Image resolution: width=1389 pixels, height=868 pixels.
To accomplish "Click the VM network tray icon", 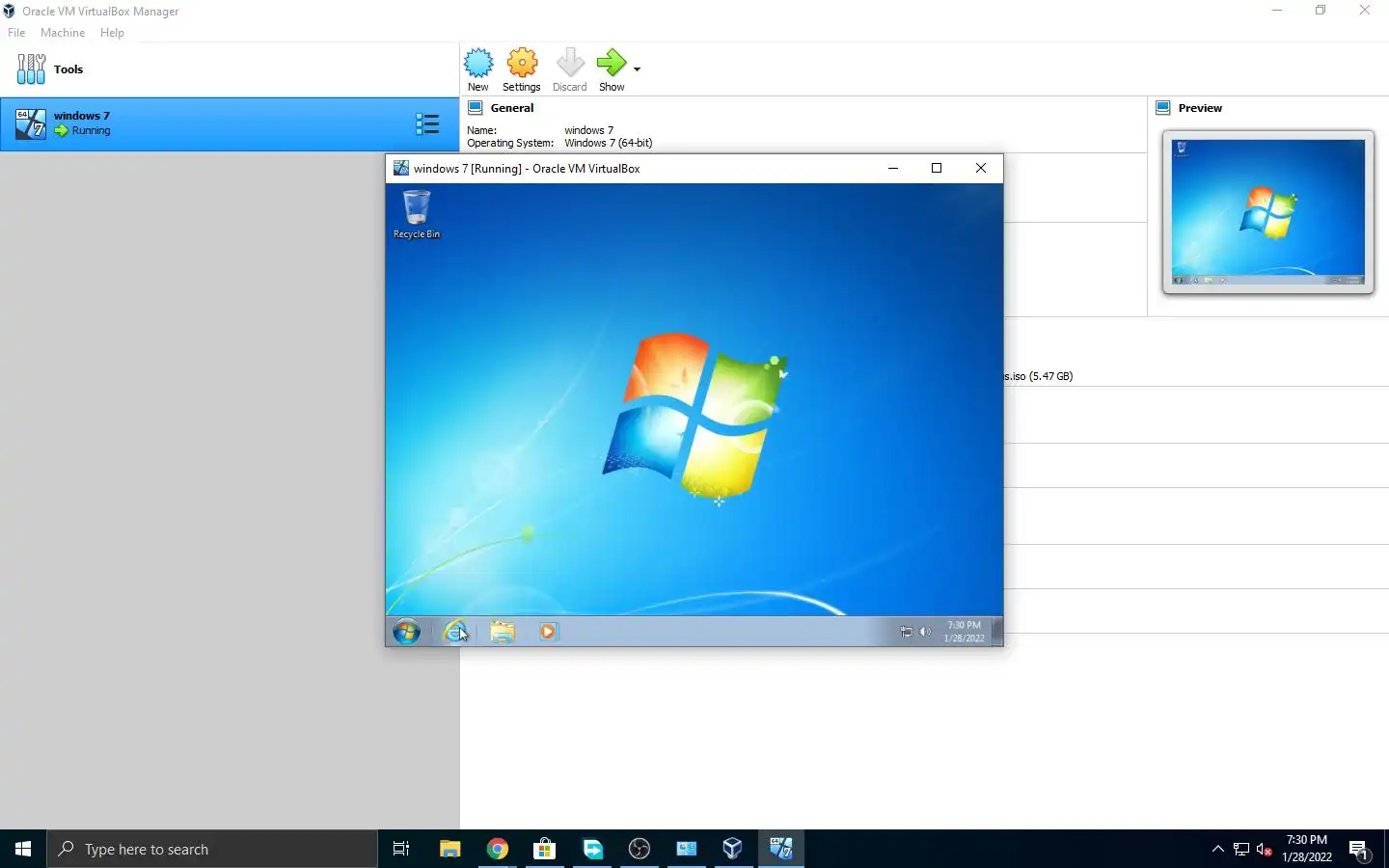I will pyautogui.click(x=907, y=633).
